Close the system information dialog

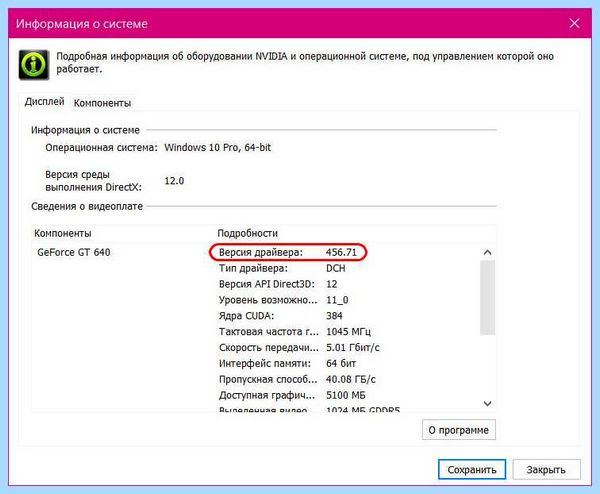(574, 23)
